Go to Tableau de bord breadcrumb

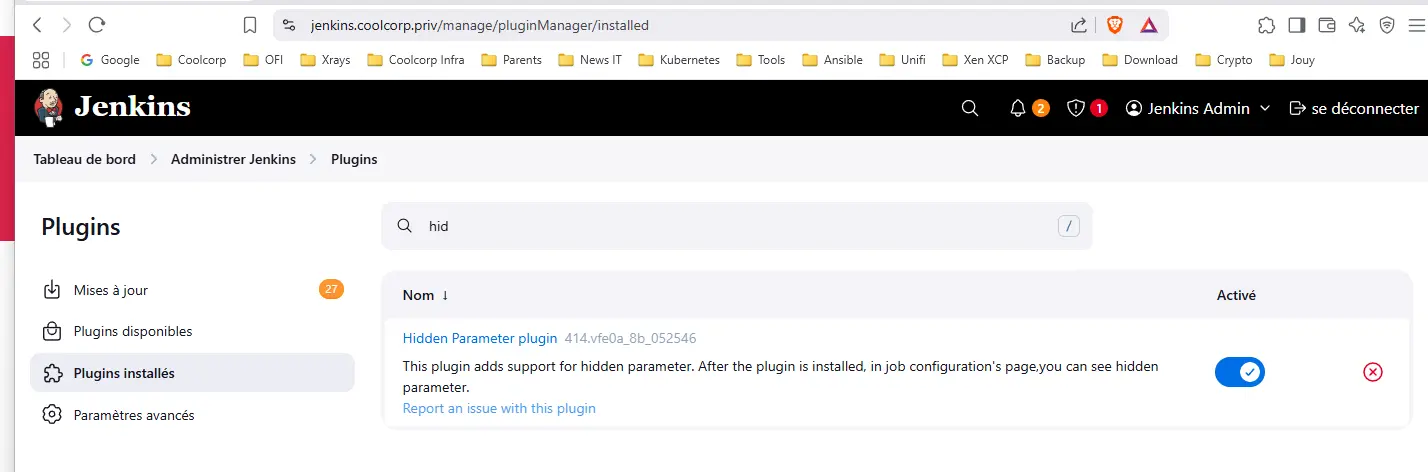(85, 159)
